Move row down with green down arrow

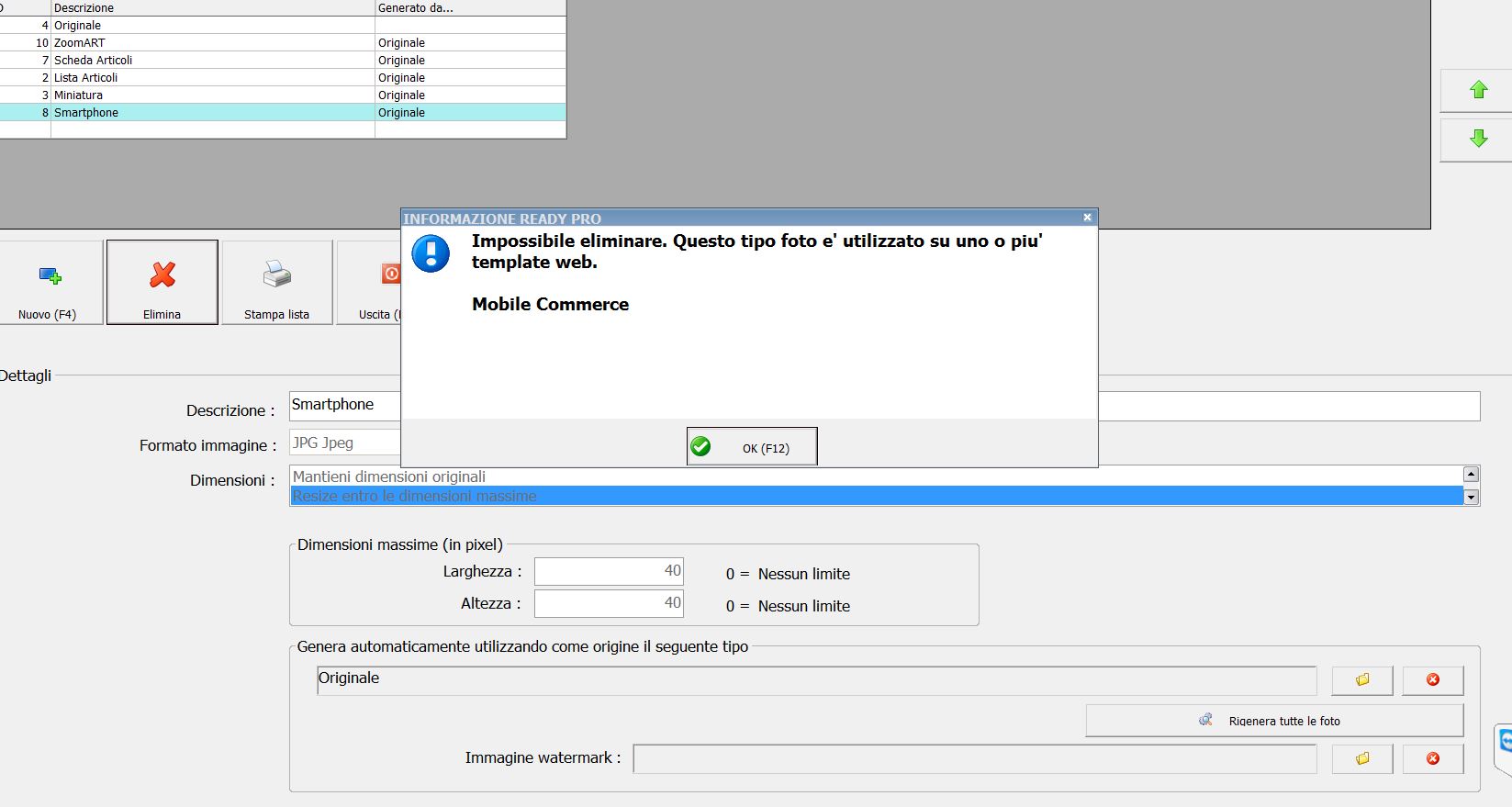tap(1477, 139)
